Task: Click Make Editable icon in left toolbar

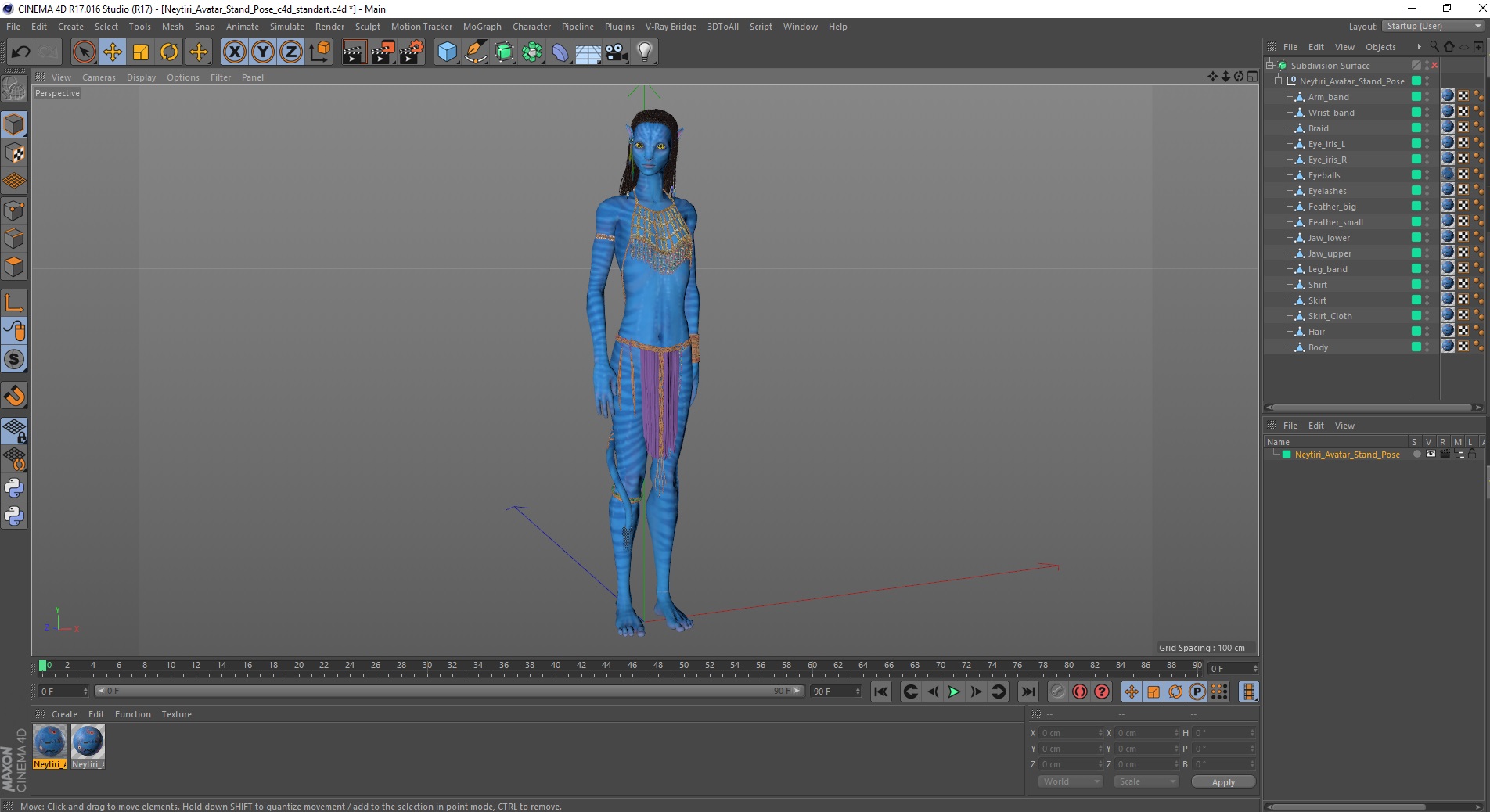Action: click(14, 88)
